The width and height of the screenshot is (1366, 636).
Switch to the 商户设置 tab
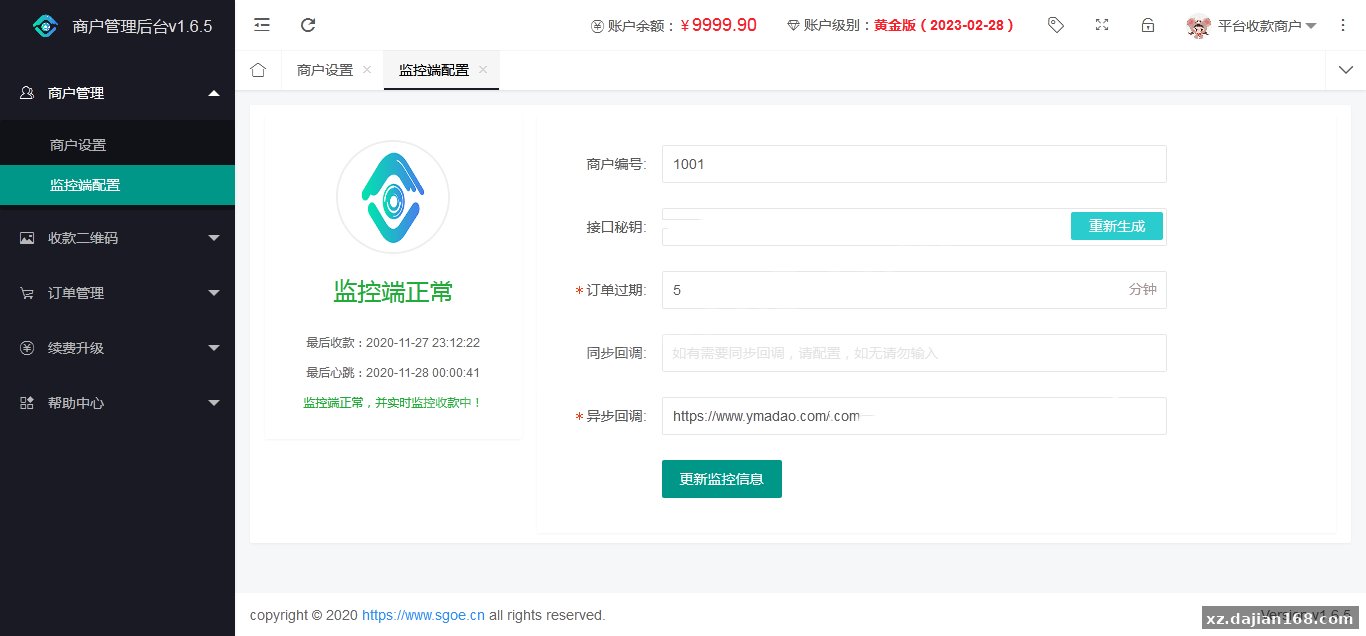click(x=325, y=70)
